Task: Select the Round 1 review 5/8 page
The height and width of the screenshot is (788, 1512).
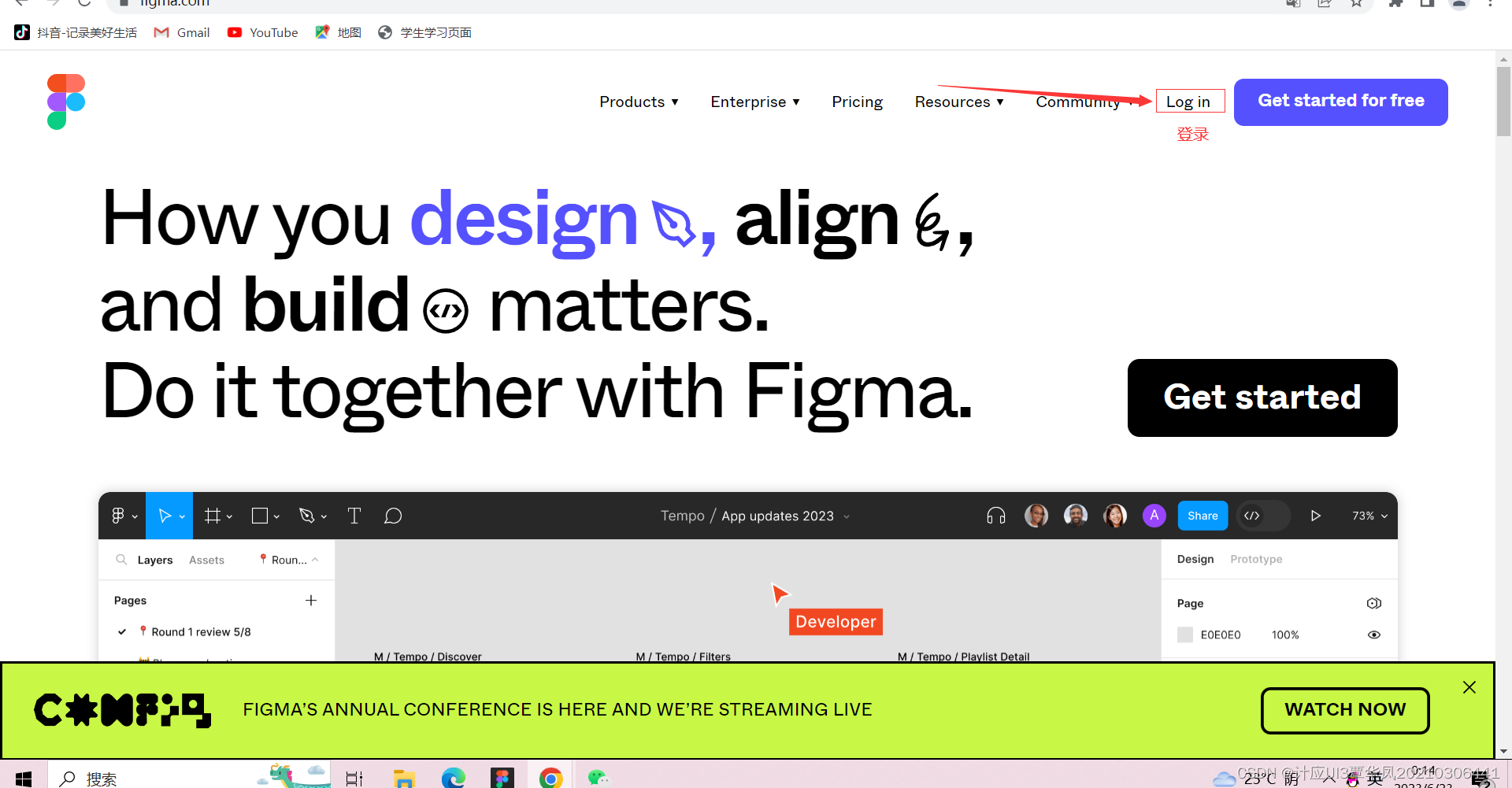Action: pos(201,631)
